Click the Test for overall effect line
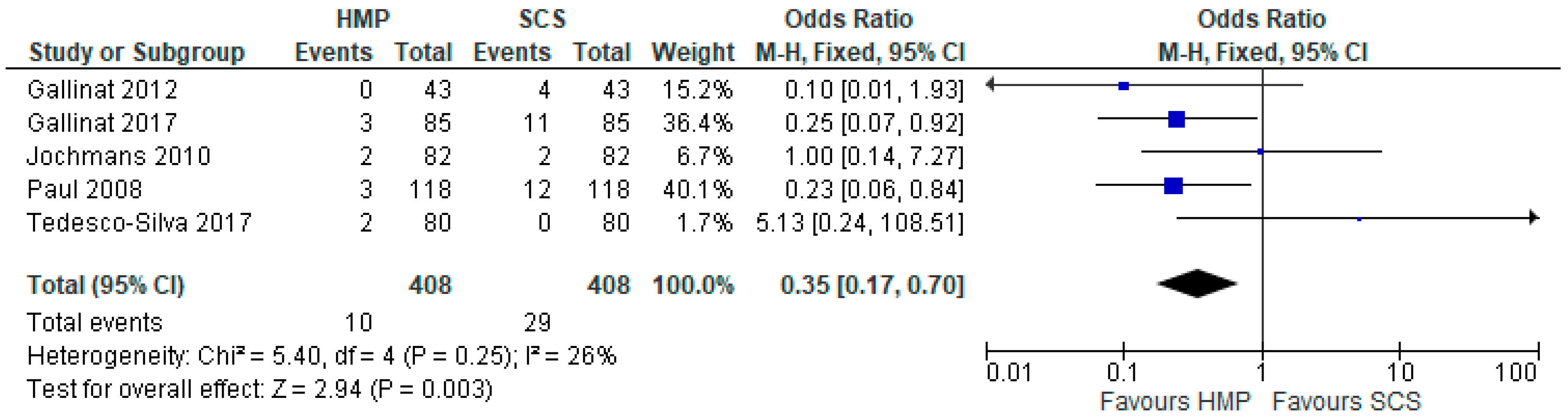Screen dimensions: 1568x420 point(259,390)
